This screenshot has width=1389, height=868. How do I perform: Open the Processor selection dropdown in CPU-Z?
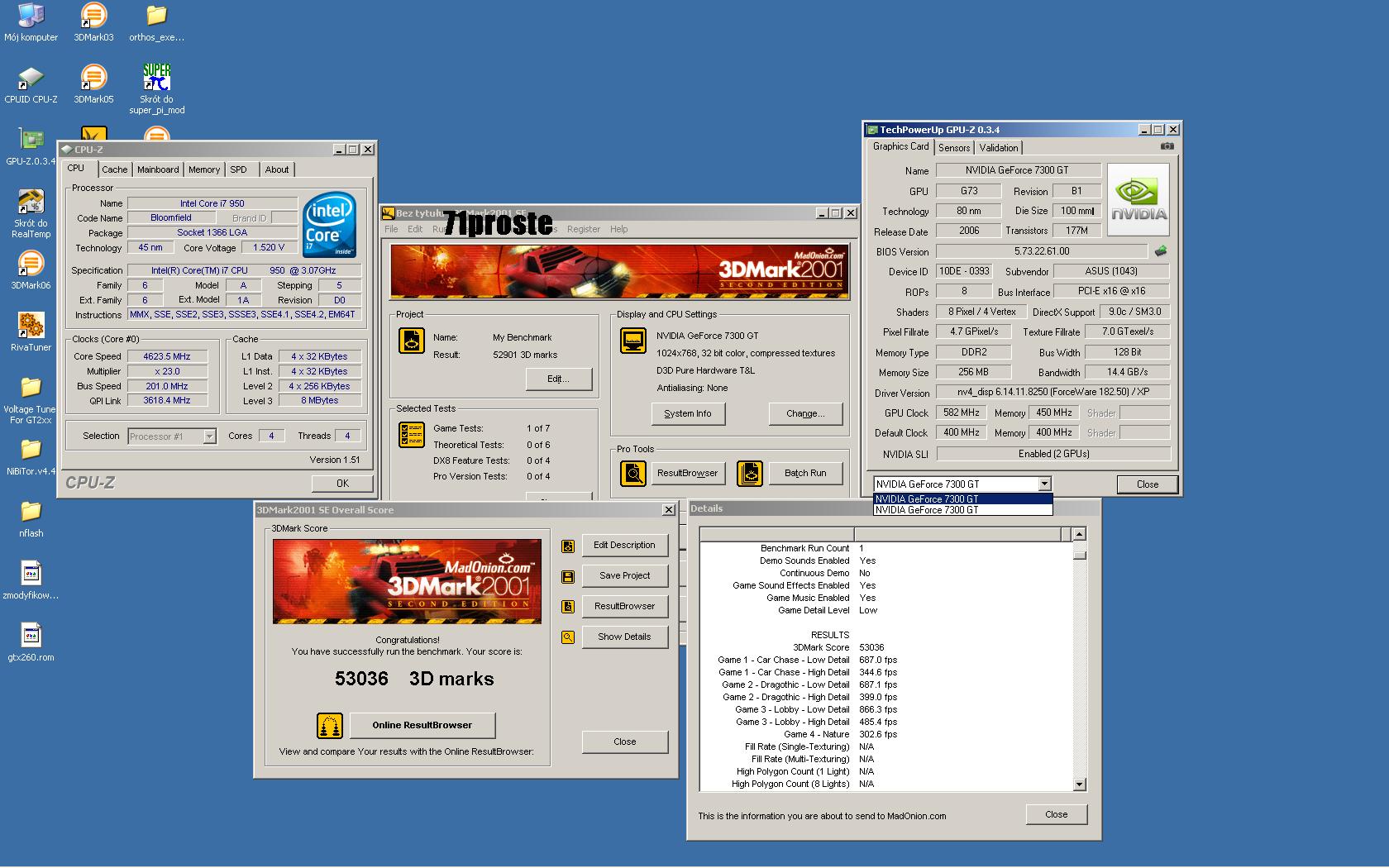[x=172, y=436]
